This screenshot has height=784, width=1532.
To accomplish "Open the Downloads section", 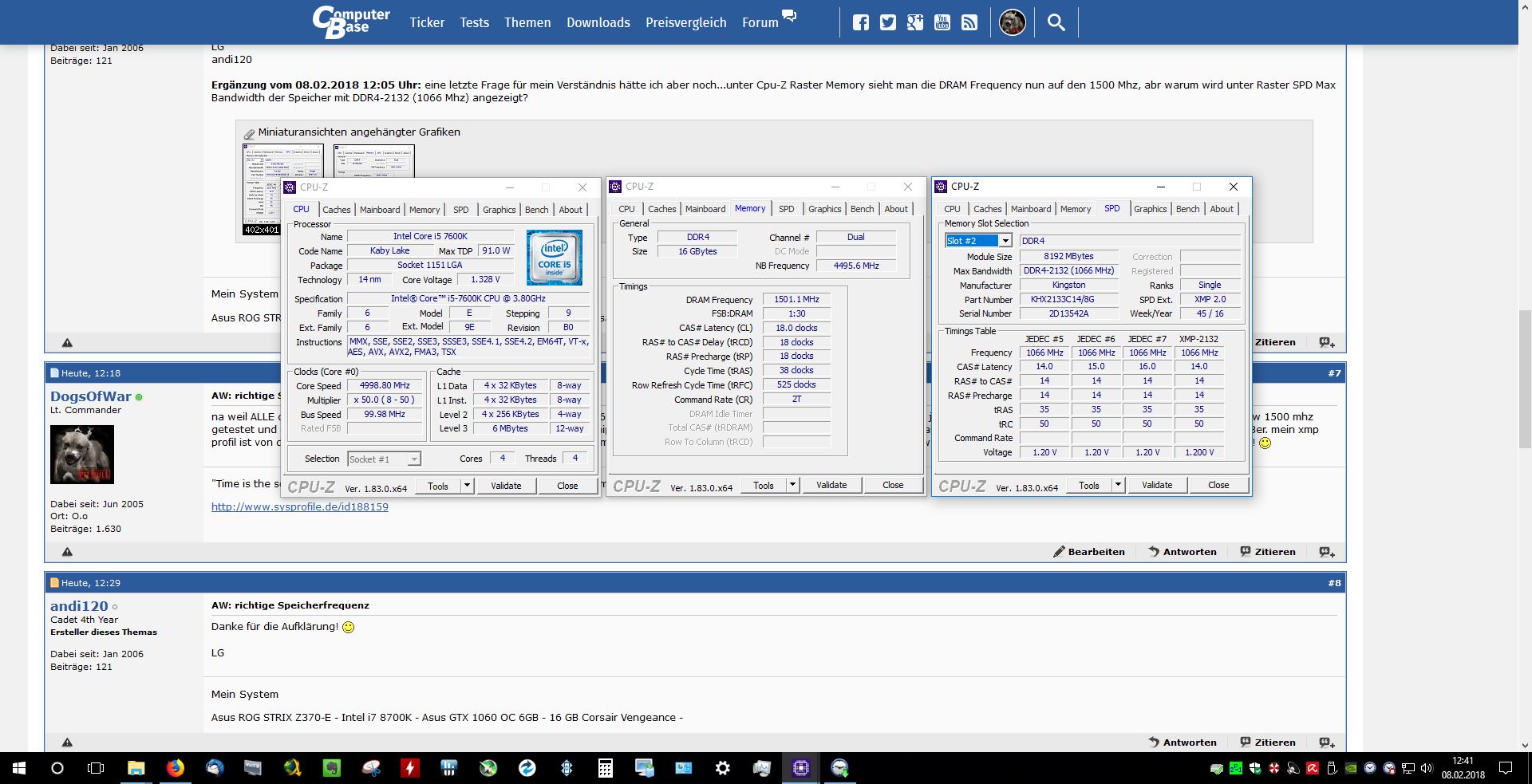I will (598, 22).
